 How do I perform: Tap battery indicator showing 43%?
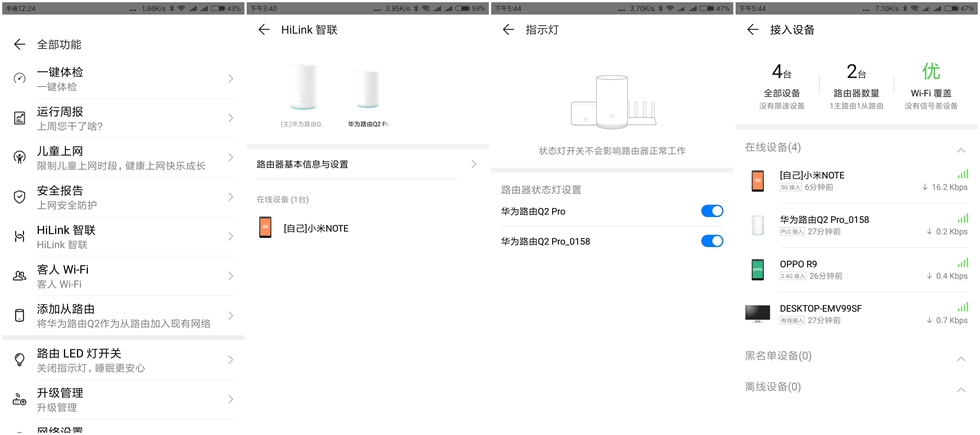coord(226,9)
